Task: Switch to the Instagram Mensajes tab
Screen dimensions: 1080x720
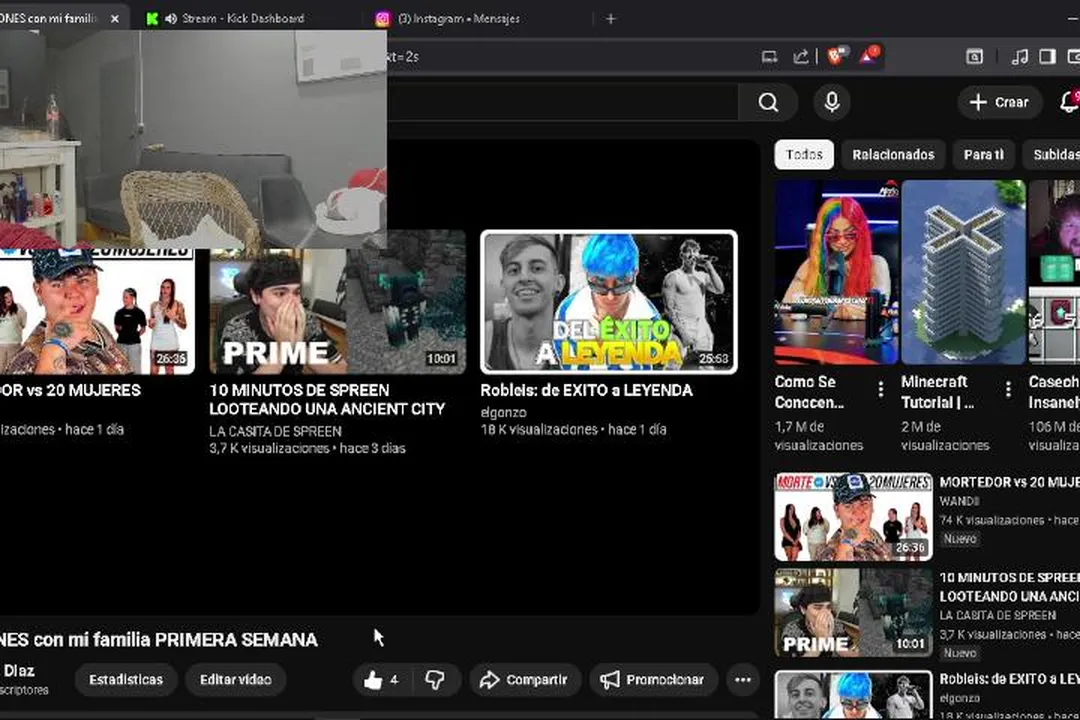Action: tap(459, 19)
